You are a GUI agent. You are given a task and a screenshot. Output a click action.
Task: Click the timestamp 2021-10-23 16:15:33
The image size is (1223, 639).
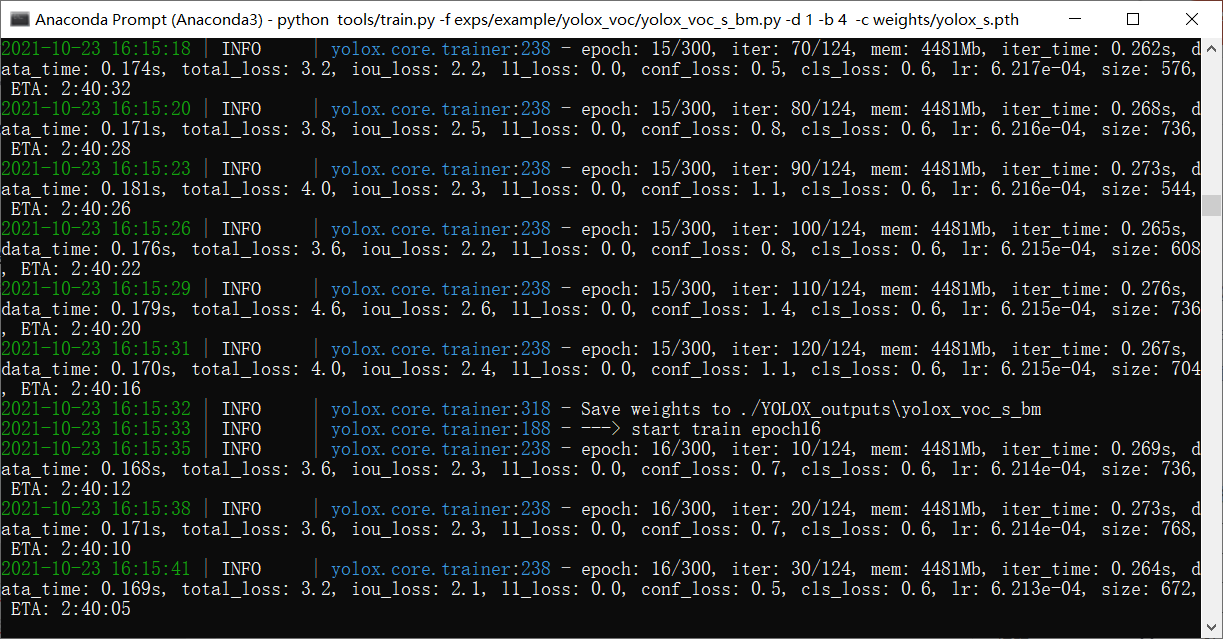pyautogui.click(x=96, y=429)
